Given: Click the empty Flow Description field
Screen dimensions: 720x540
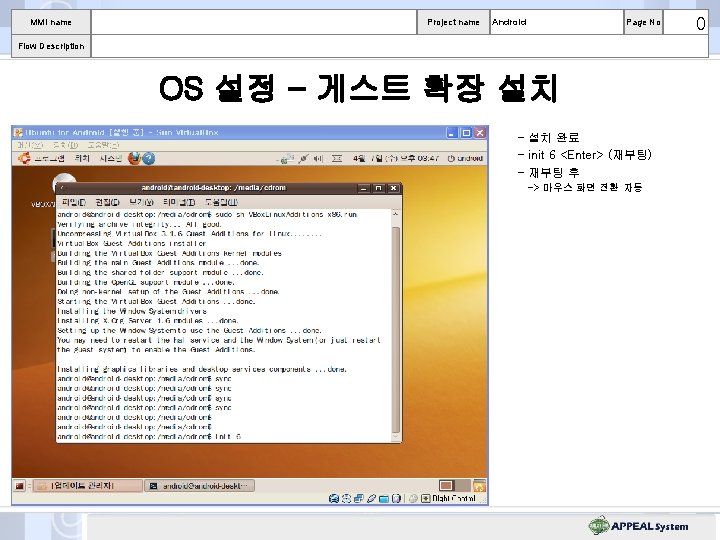Looking at the screenshot, I should 400,46.
